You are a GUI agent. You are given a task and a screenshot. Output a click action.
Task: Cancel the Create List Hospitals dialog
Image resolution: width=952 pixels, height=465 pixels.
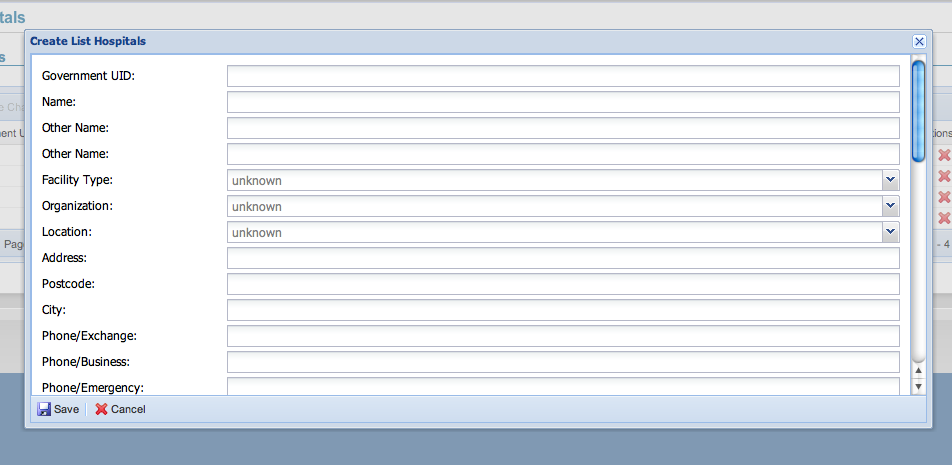(x=120, y=409)
